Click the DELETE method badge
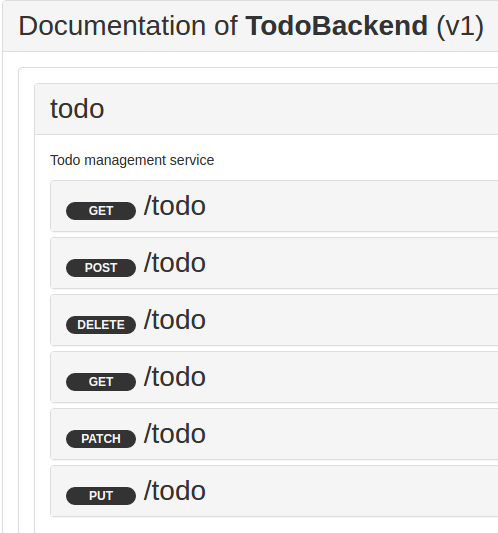 101,325
